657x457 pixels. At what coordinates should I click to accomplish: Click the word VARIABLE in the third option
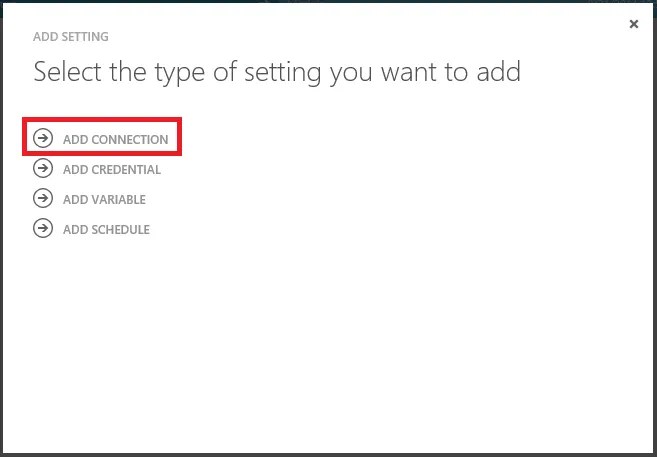(x=119, y=200)
